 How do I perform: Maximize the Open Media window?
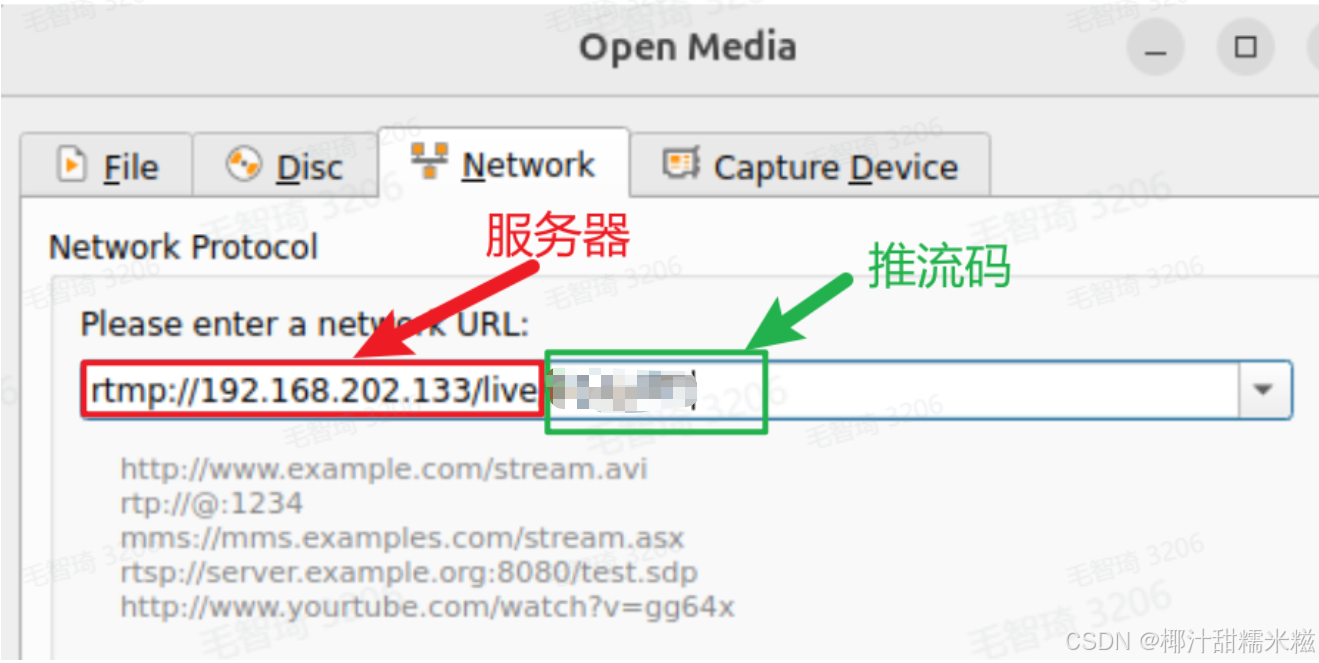click(x=1245, y=48)
